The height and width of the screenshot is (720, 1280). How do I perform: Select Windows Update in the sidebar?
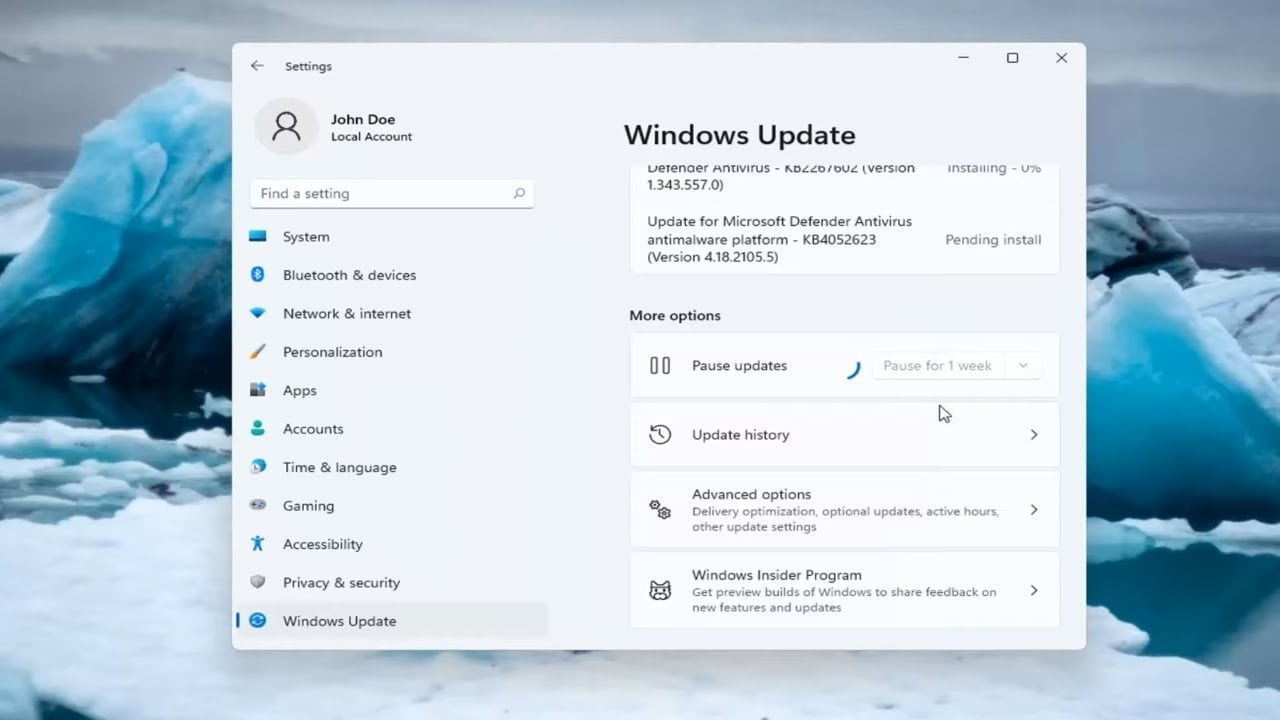click(x=391, y=621)
